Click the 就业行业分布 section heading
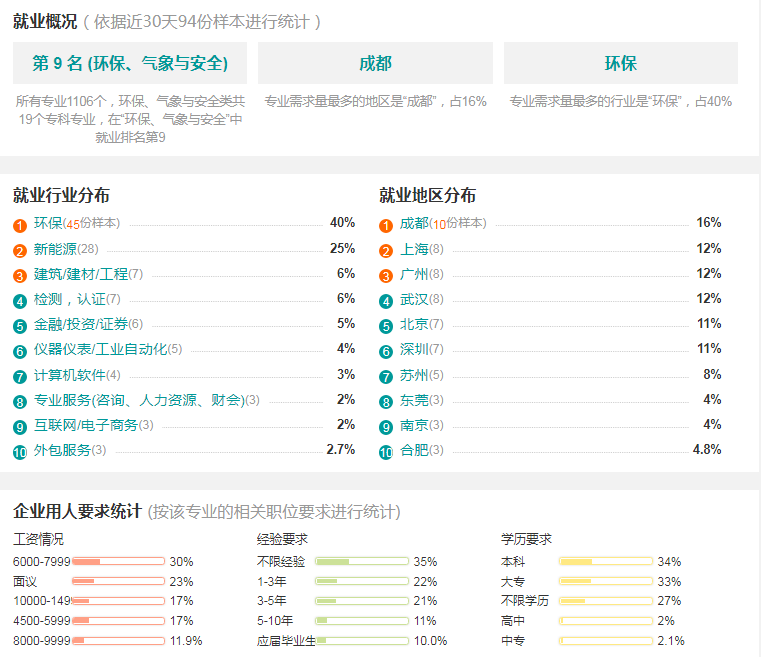Screen dimensions: 761x657 61,195
